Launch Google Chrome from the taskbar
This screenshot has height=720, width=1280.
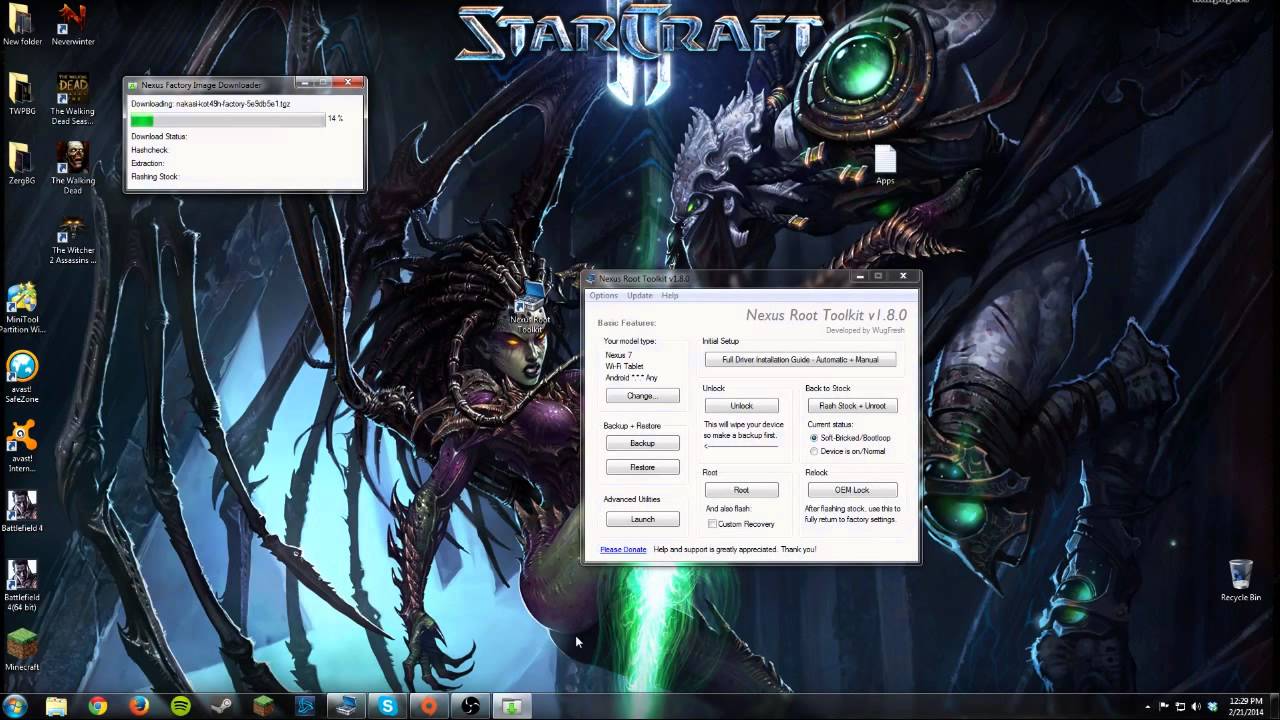(97, 706)
